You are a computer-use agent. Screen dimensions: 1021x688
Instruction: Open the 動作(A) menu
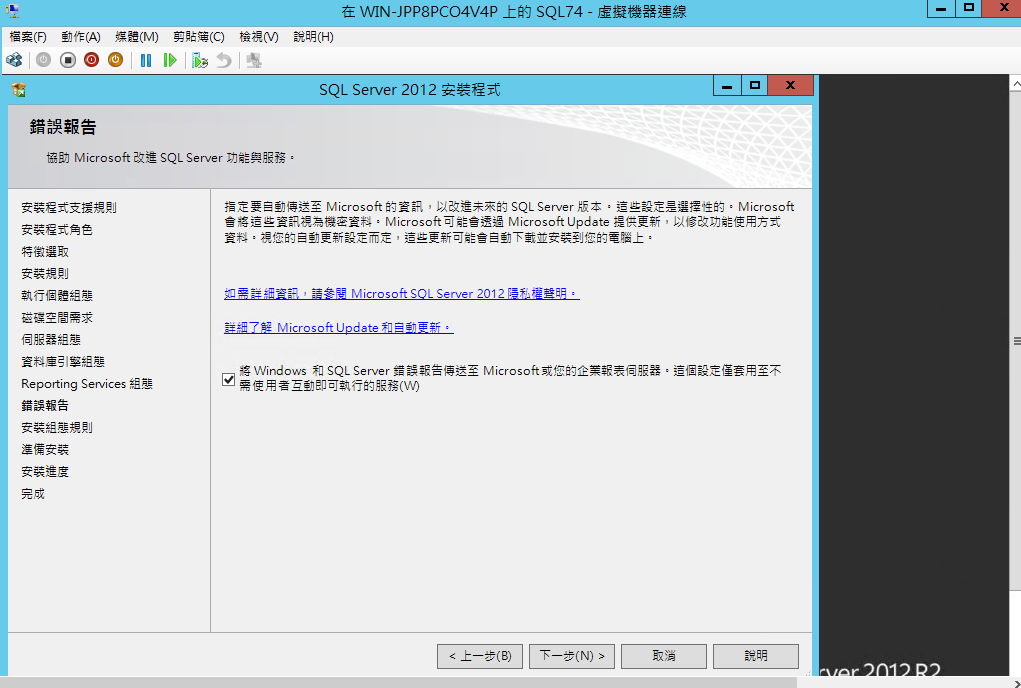point(81,37)
